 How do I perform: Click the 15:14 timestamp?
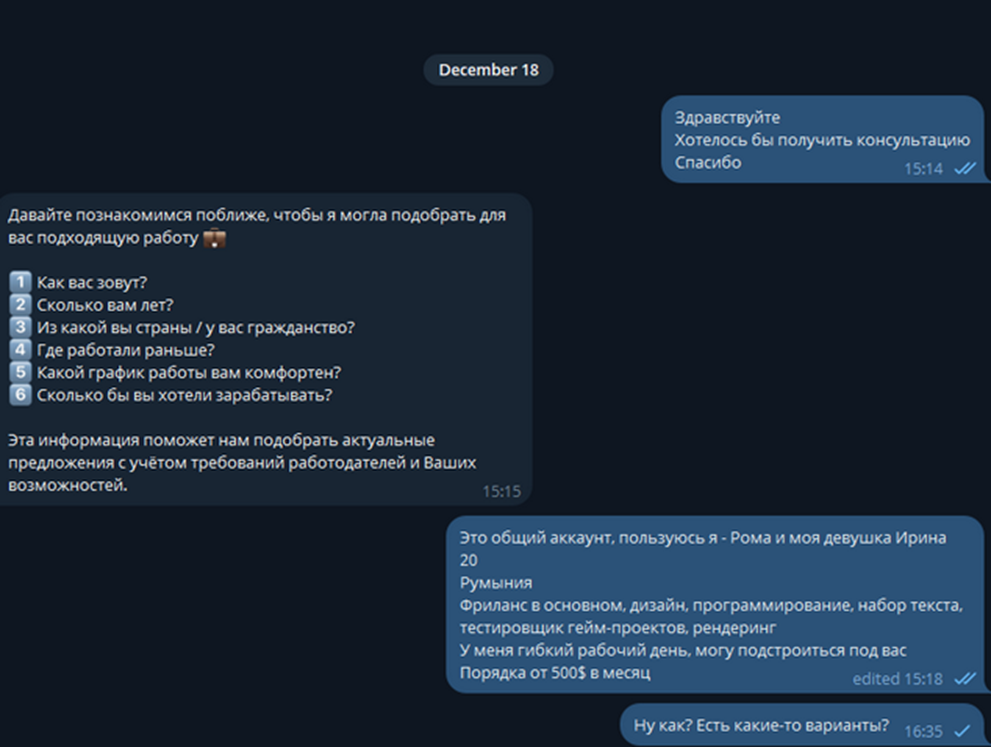pos(923,169)
